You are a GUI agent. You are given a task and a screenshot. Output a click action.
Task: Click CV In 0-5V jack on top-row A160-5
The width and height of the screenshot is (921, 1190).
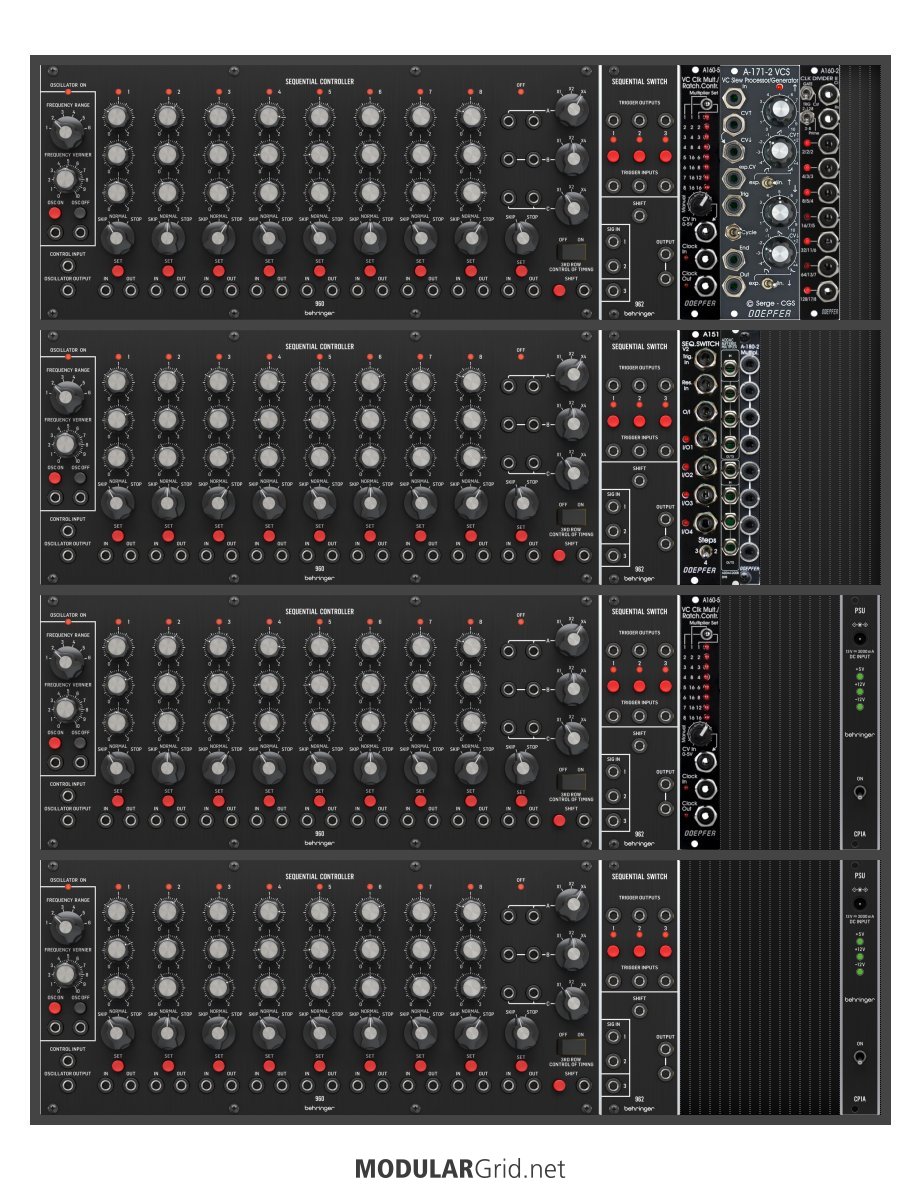click(706, 232)
